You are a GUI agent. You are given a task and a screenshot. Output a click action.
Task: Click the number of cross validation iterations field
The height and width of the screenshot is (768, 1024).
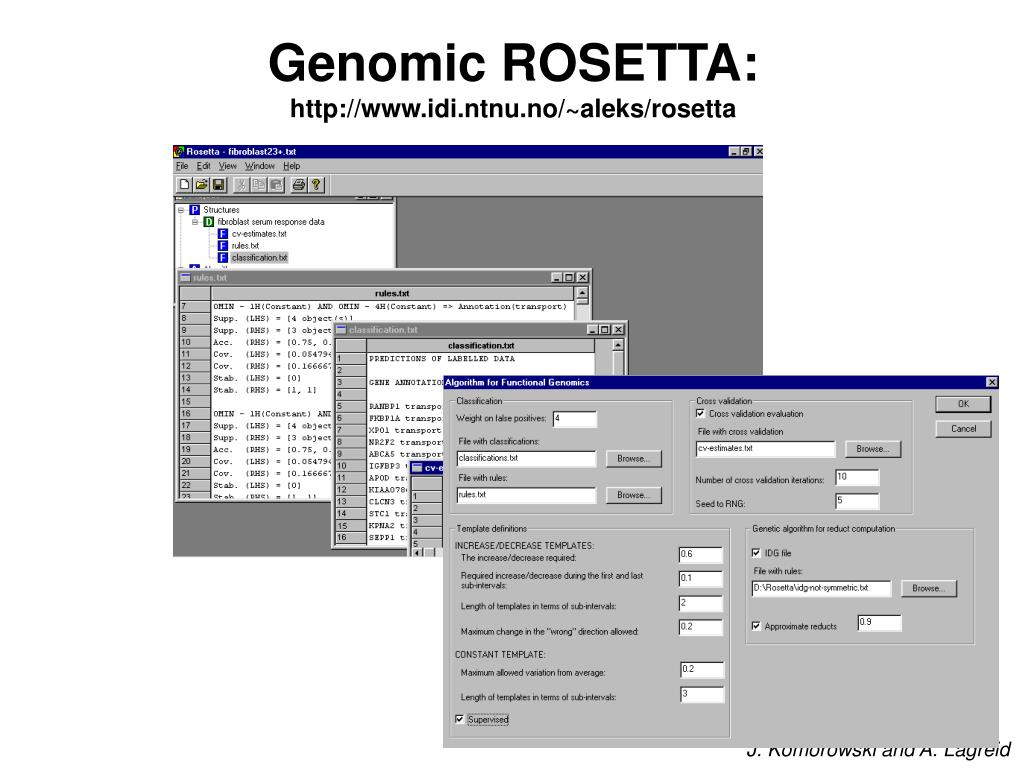tap(857, 477)
